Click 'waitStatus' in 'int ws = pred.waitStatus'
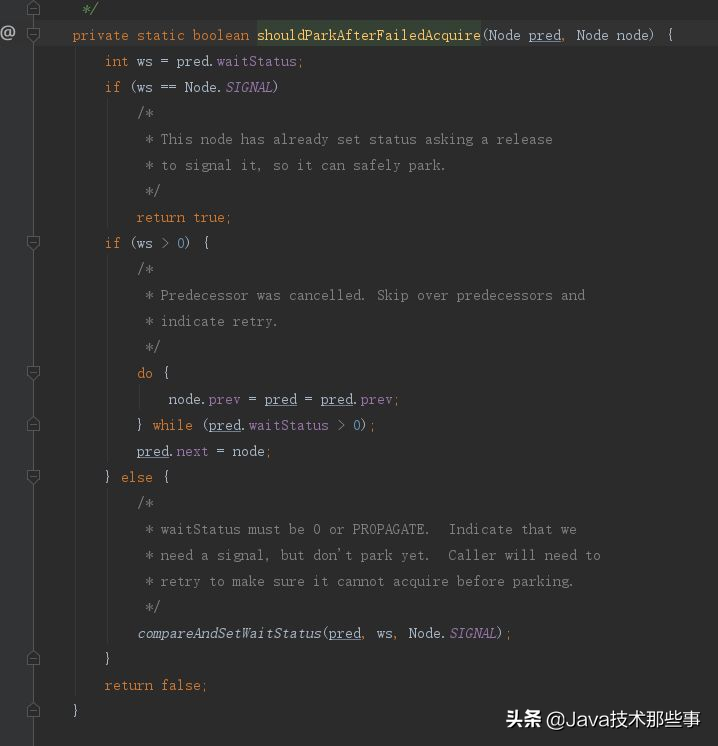This screenshot has height=746, width=718. pyautogui.click(x=256, y=61)
